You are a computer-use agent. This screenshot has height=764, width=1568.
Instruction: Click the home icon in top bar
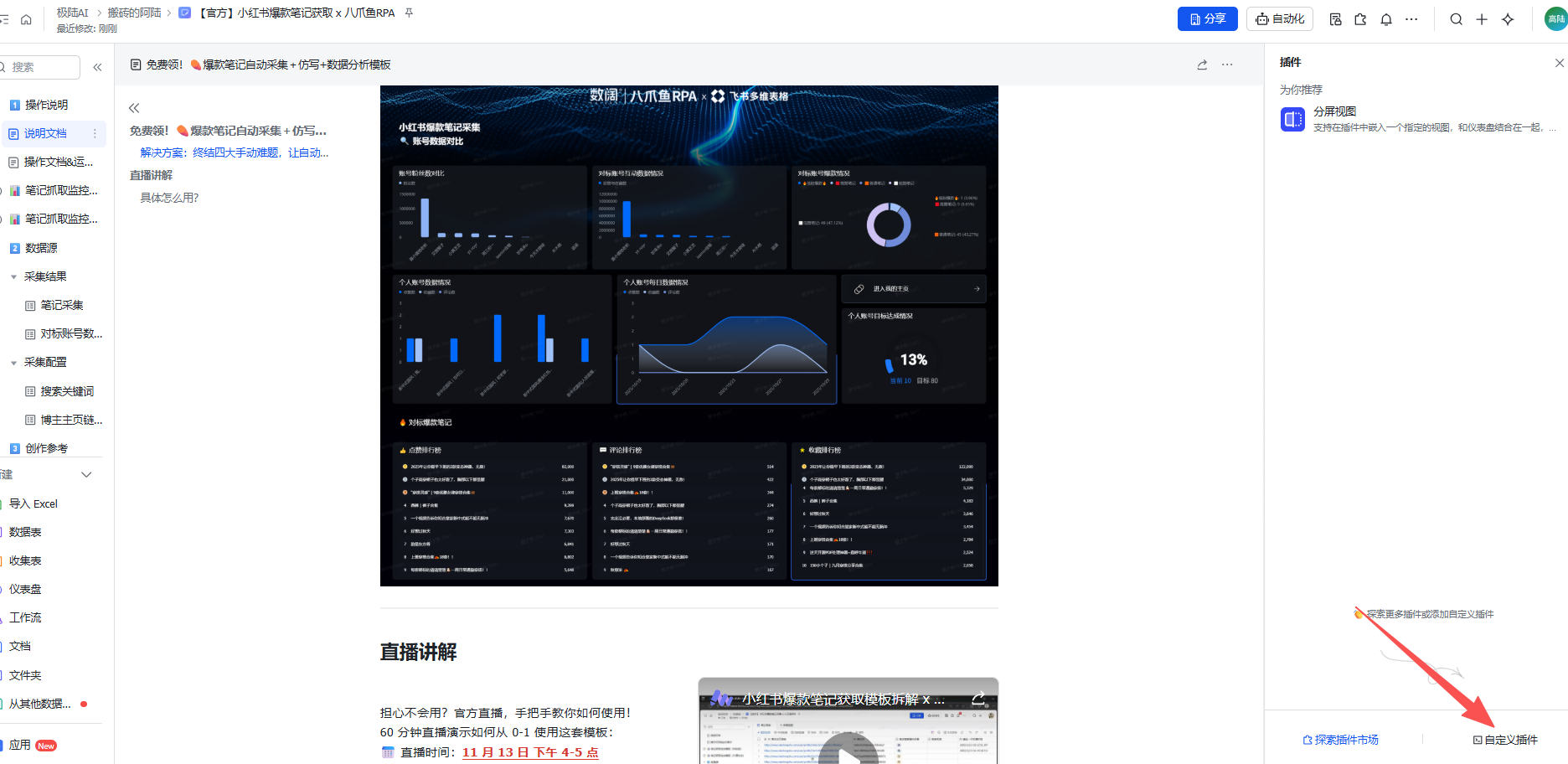coord(26,19)
